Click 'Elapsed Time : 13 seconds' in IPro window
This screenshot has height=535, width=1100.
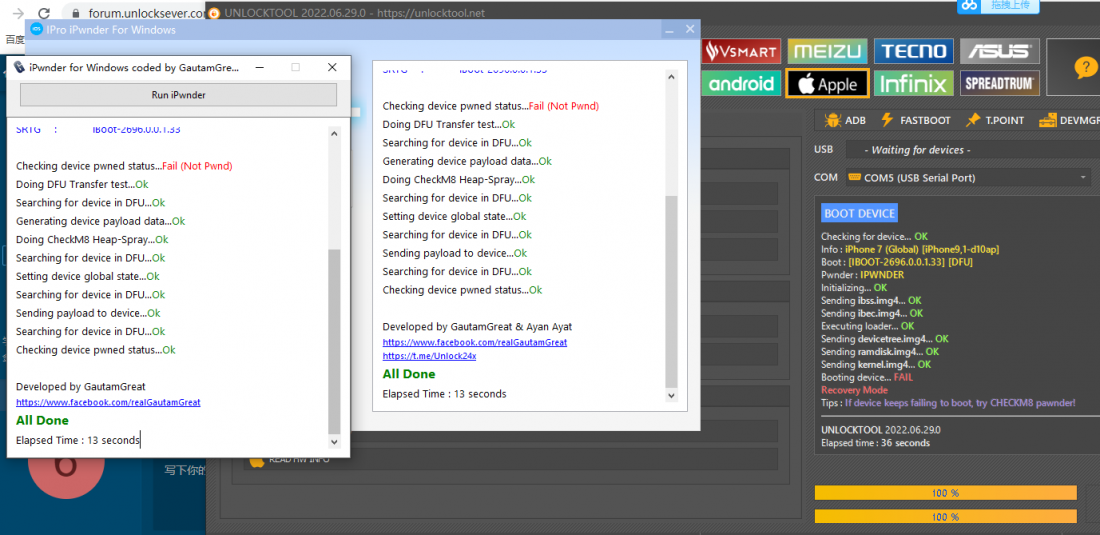444,394
